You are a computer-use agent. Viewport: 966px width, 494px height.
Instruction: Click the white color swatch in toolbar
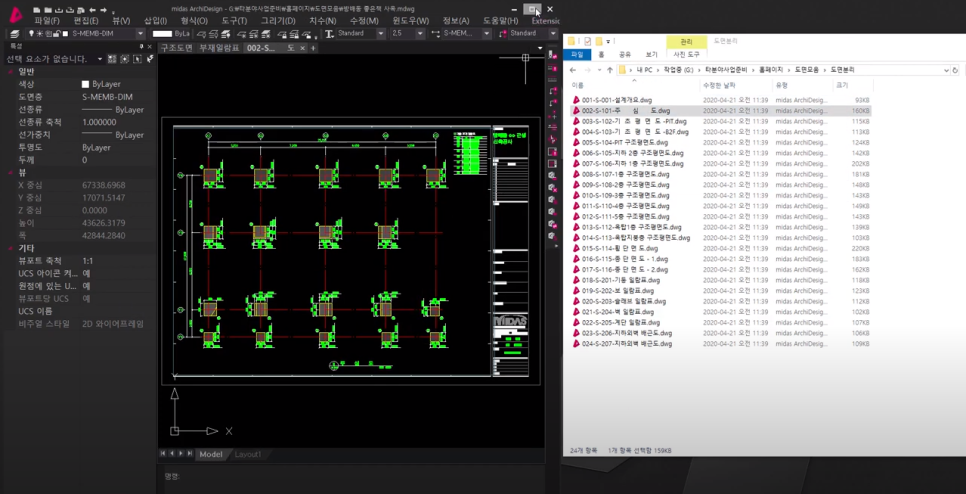click(x=163, y=34)
